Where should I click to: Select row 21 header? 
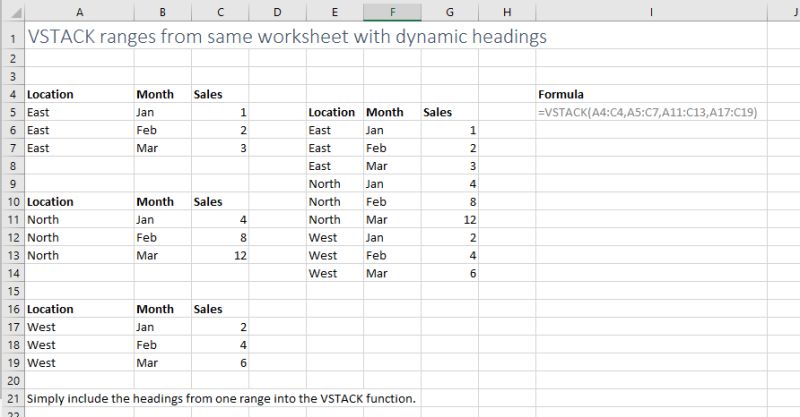(13, 399)
